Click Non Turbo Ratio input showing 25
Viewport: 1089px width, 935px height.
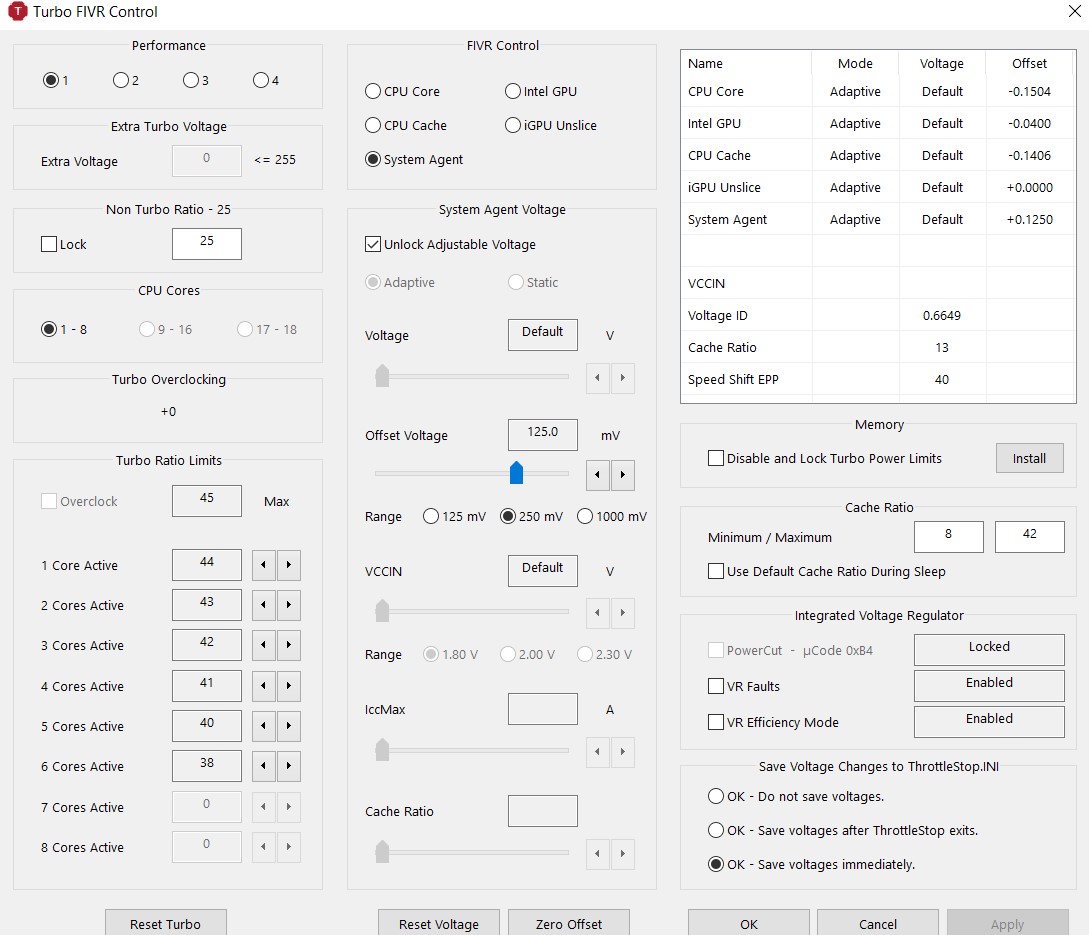207,244
